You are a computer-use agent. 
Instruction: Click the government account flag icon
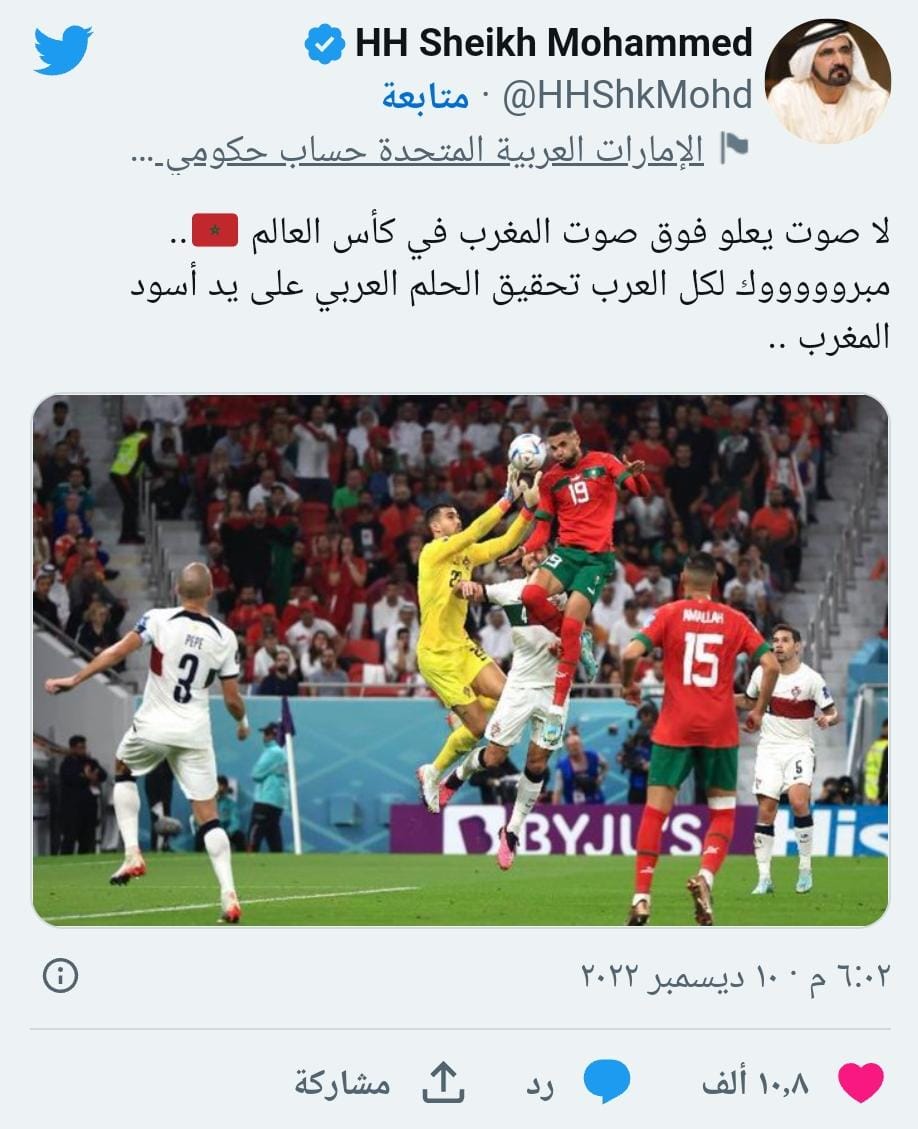pyautogui.click(x=734, y=148)
